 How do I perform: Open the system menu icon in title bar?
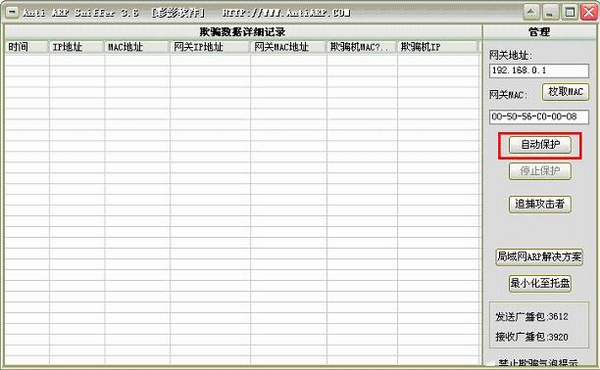12,12
